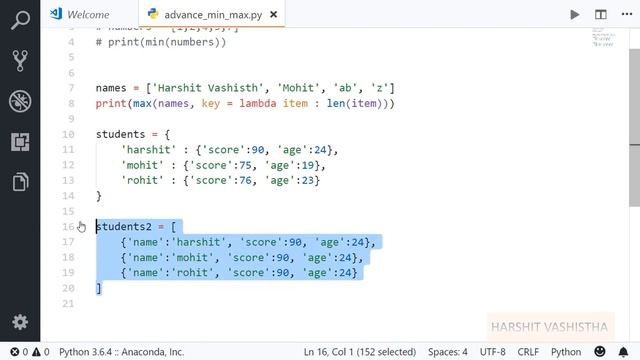Open the Explorer files view

20,182
